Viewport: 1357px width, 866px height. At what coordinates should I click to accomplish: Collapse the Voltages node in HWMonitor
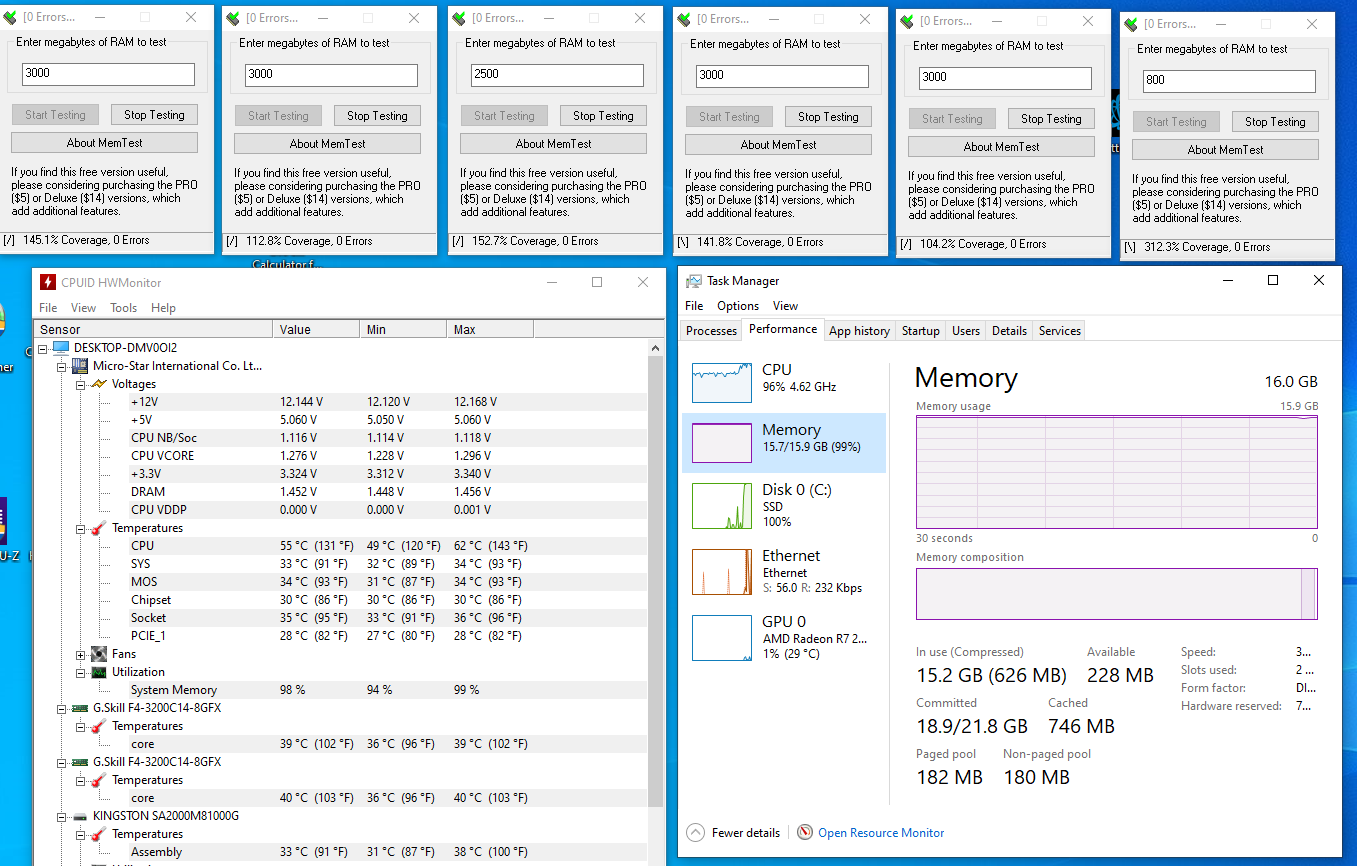point(80,384)
